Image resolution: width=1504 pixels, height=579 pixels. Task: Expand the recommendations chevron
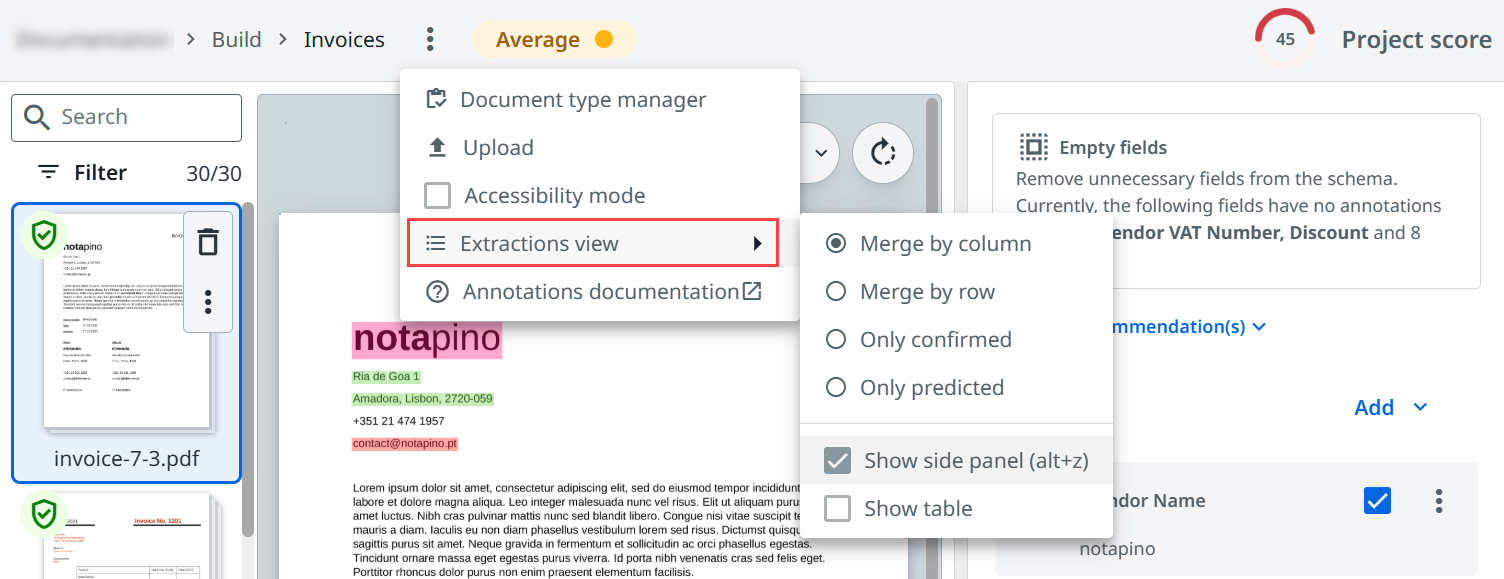point(1259,327)
